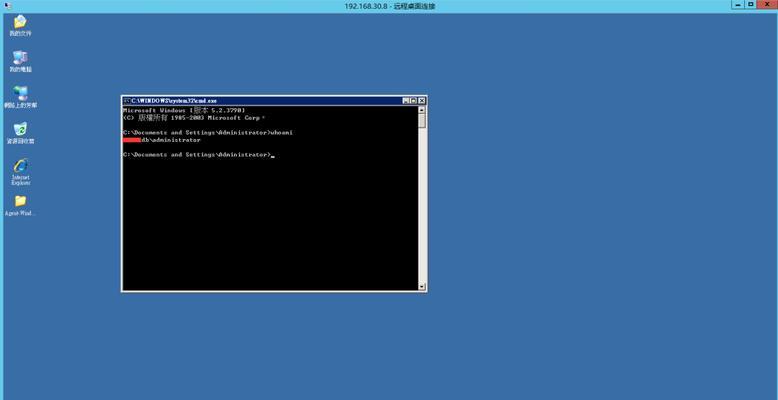Minimize the cmd.exe window

click(x=406, y=101)
